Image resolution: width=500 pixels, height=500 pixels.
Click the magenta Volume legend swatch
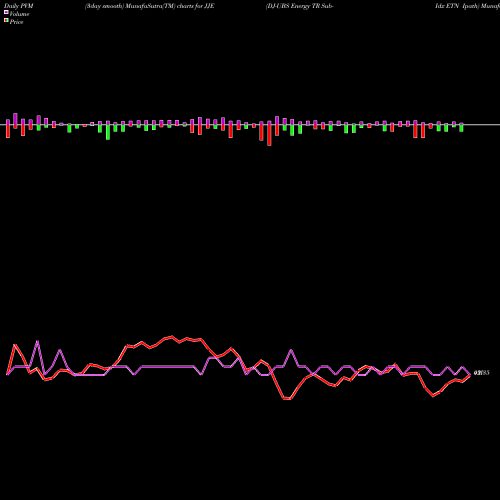6,12
